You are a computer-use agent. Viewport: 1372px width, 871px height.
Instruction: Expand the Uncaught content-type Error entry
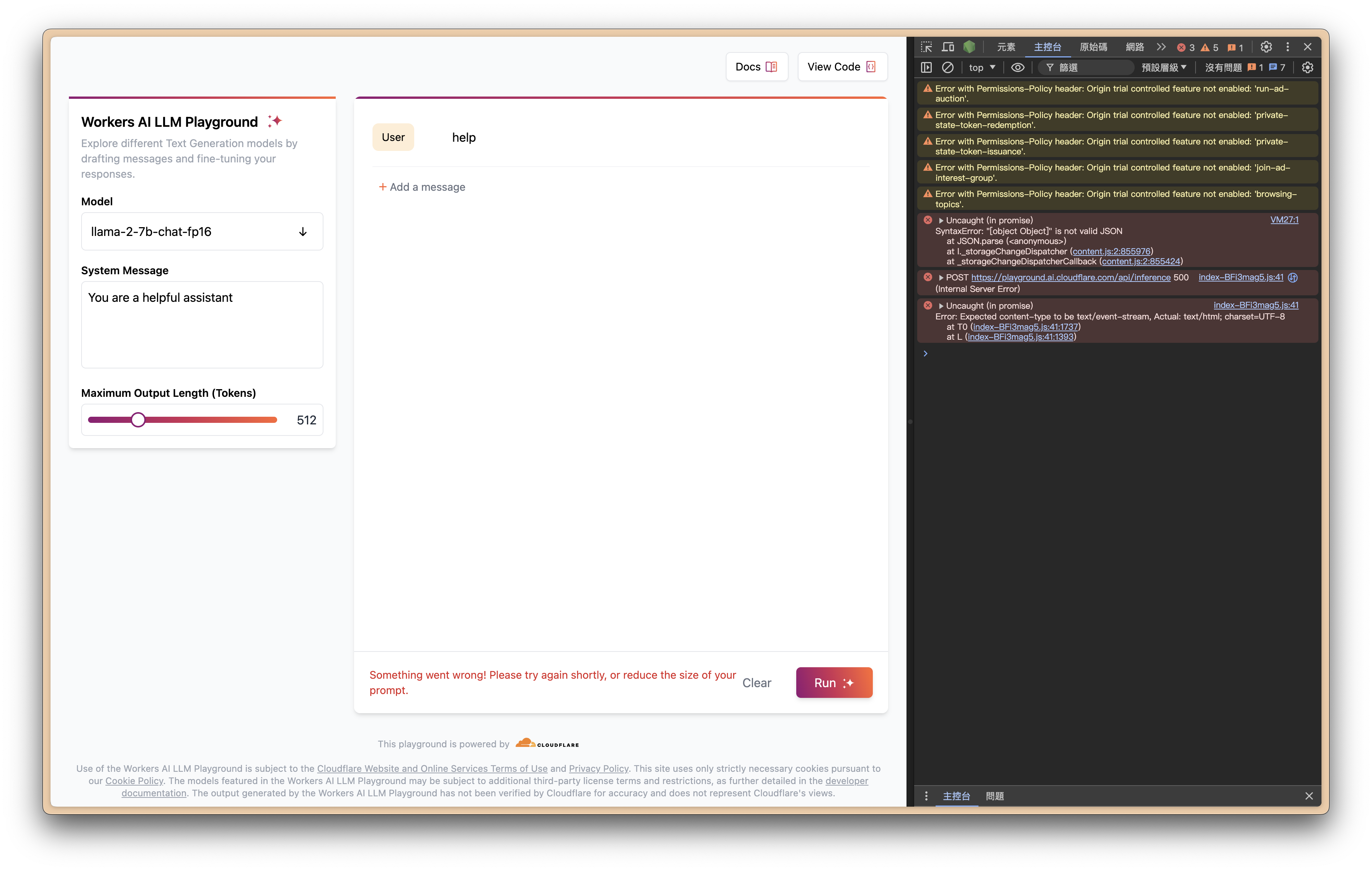tap(941, 306)
